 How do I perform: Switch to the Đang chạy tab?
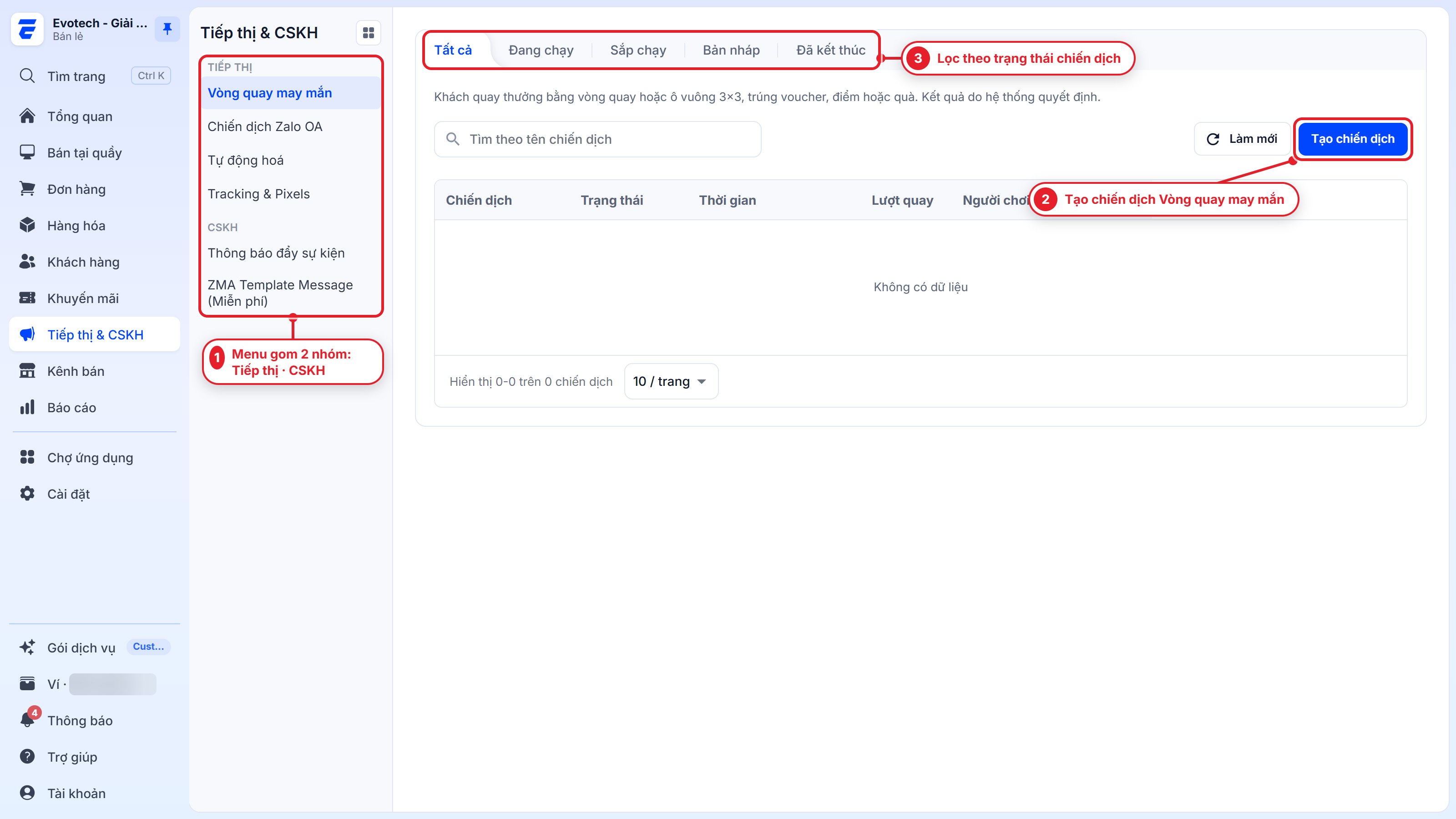[x=541, y=51]
